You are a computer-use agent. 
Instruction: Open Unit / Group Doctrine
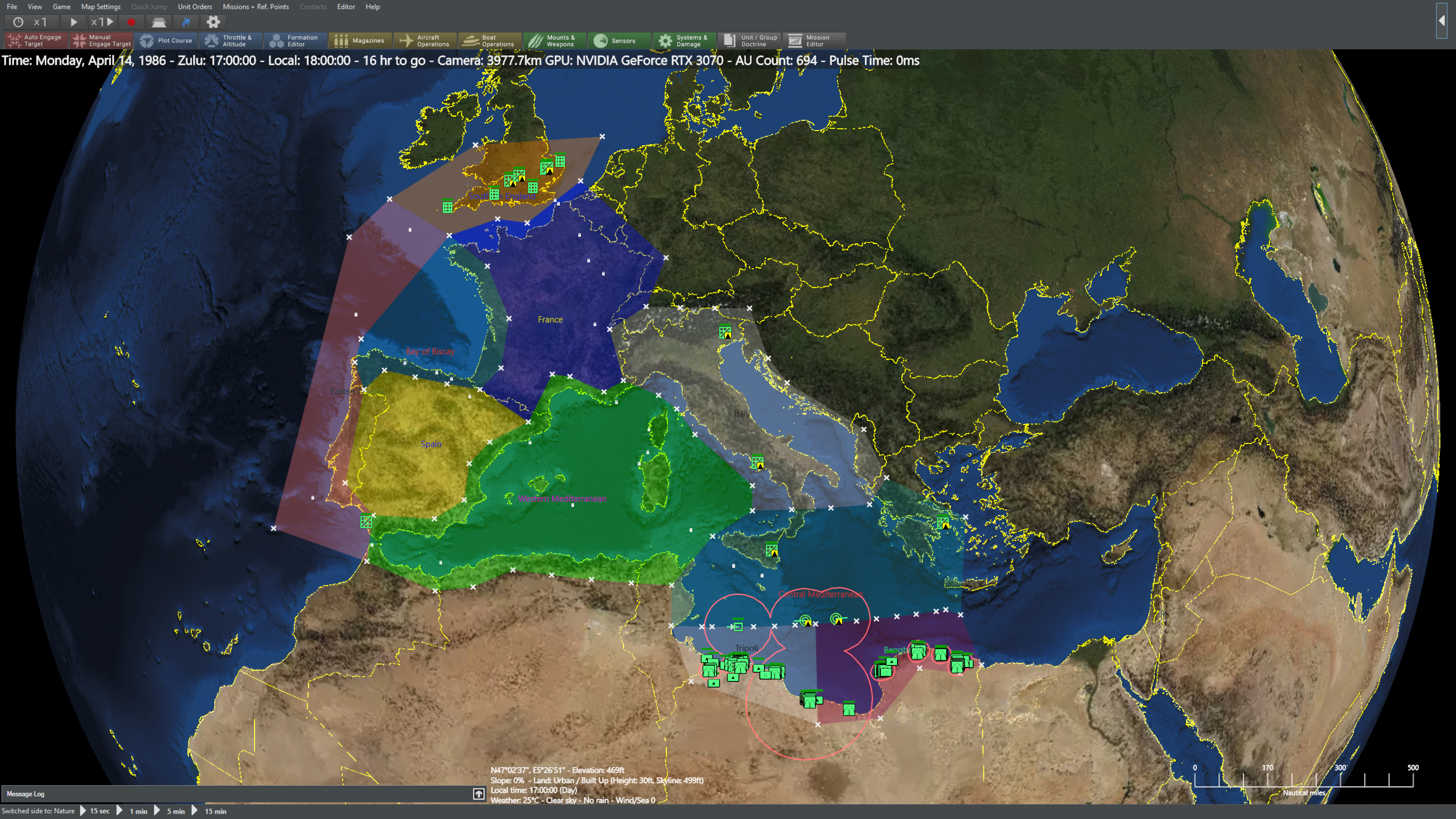pyautogui.click(x=749, y=40)
